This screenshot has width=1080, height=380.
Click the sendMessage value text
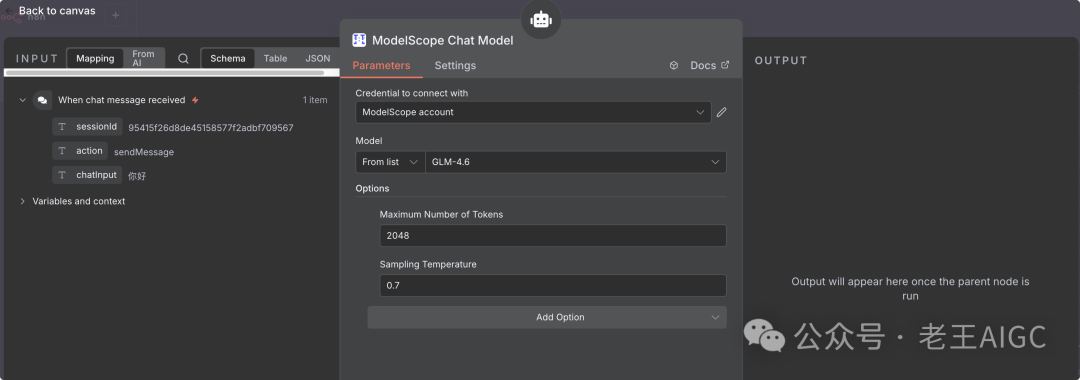(x=144, y=152)
